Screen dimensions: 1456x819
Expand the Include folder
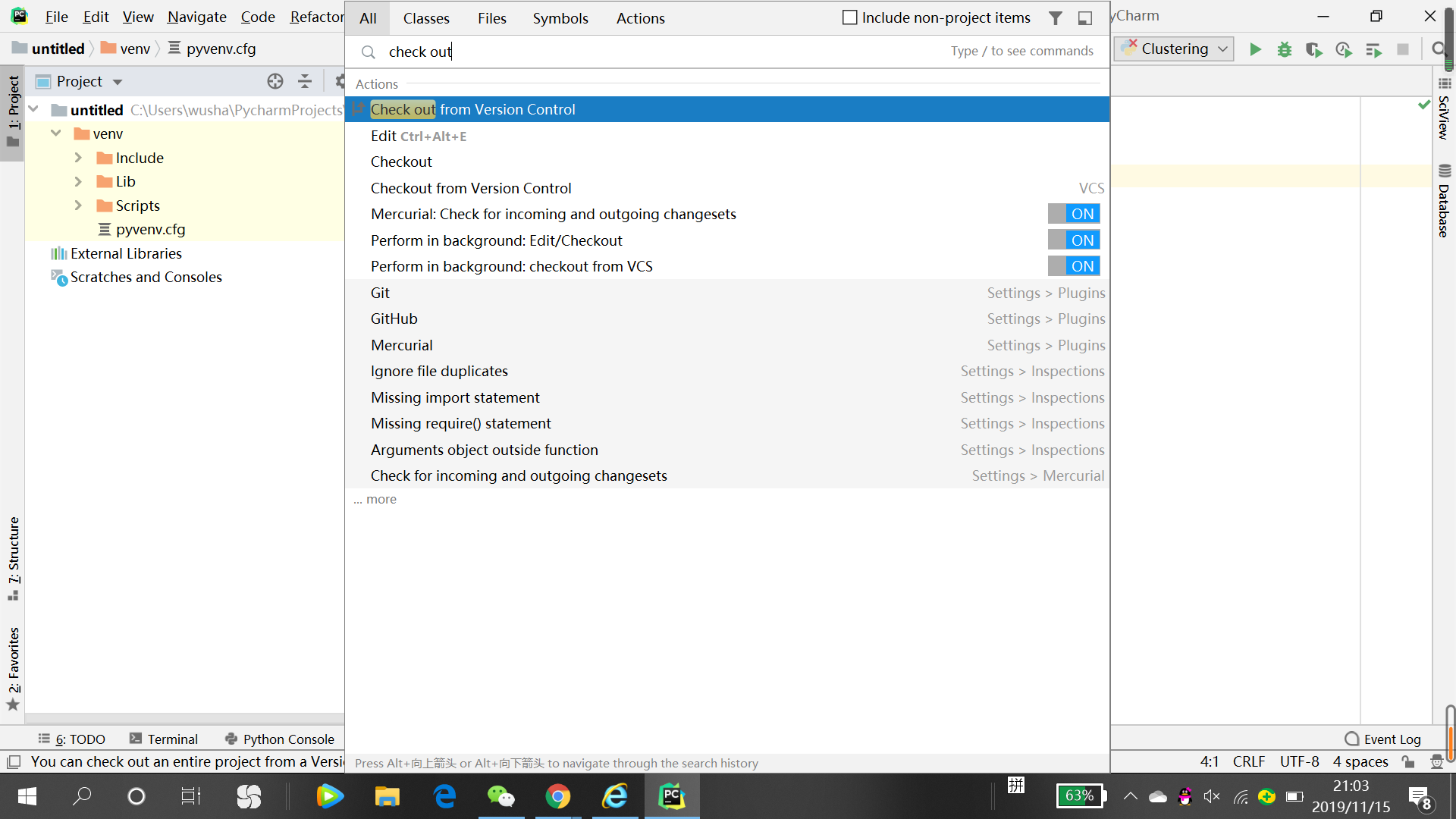point(78,158)
